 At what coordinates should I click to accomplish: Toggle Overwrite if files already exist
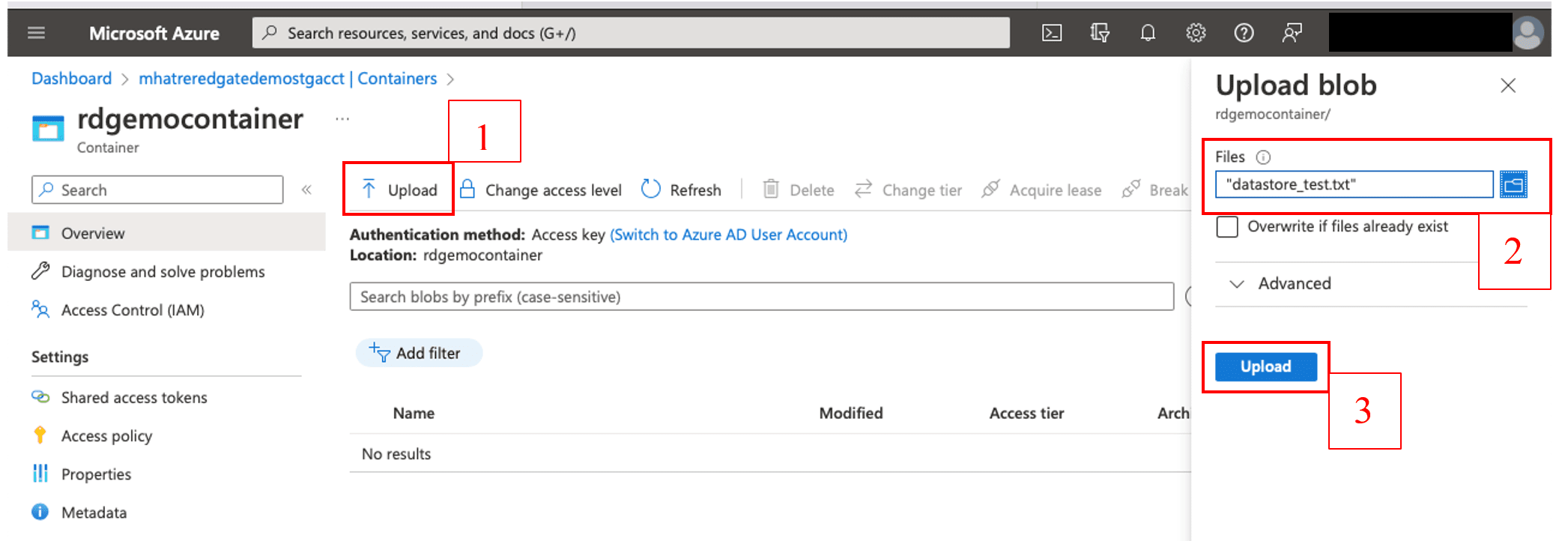(1227, 226)
